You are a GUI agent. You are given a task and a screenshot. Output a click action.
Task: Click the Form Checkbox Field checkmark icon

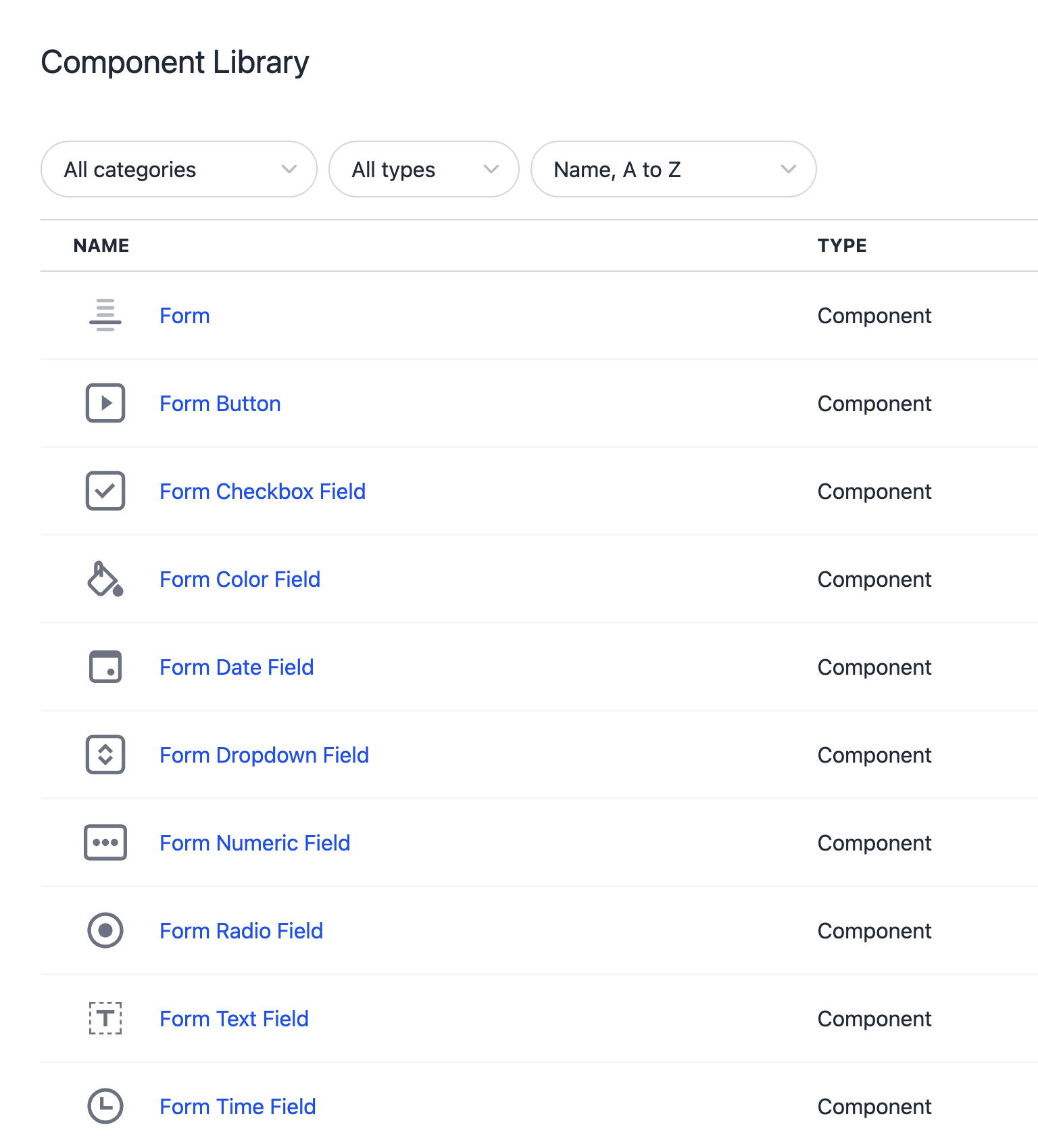tap(105, 491)
